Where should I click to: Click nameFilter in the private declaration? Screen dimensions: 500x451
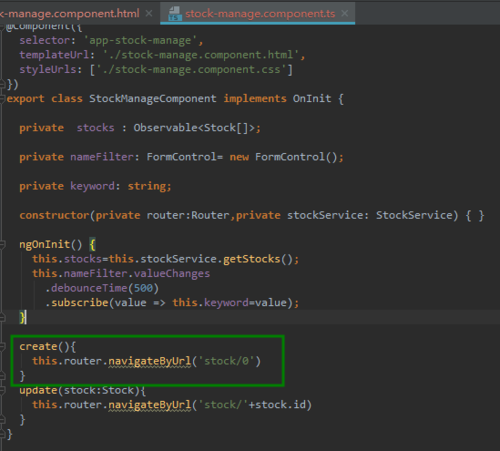click(102, 157)
